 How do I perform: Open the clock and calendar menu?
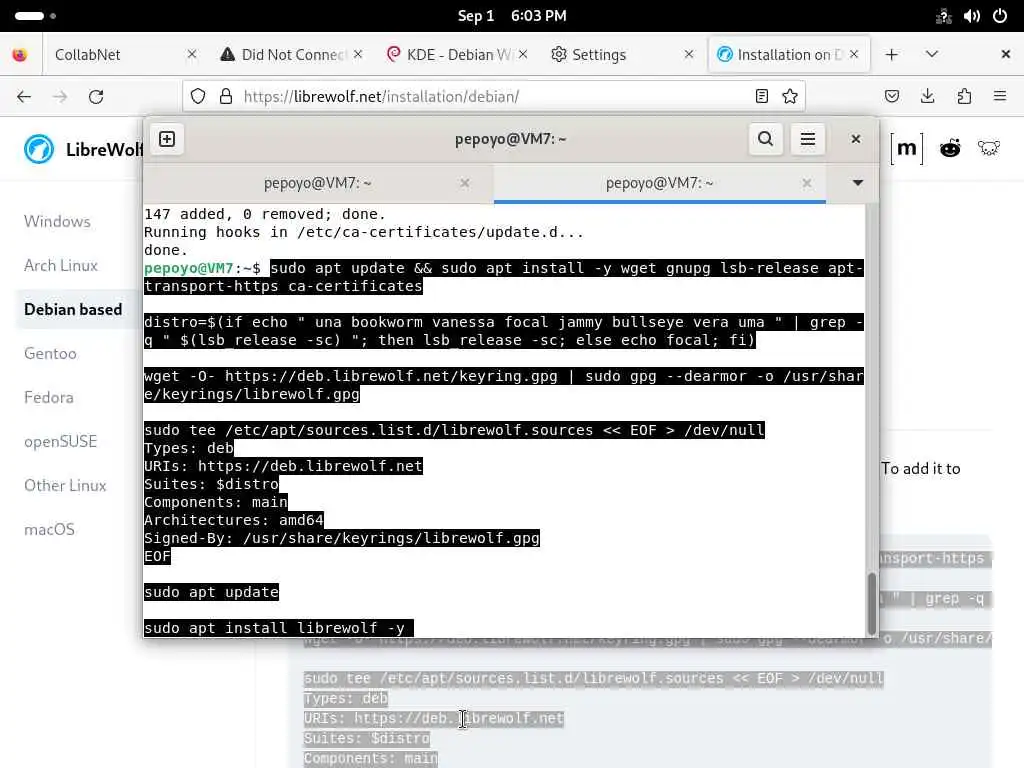[x=512, y=16]
